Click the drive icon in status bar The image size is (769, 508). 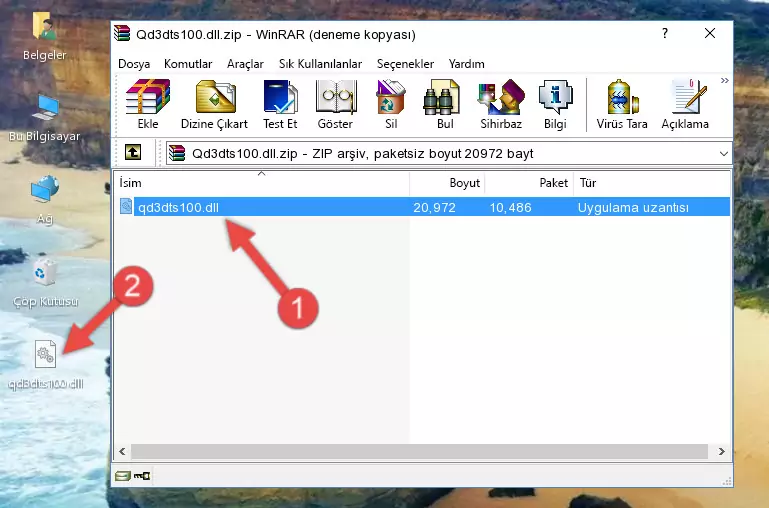coord(123,475)
